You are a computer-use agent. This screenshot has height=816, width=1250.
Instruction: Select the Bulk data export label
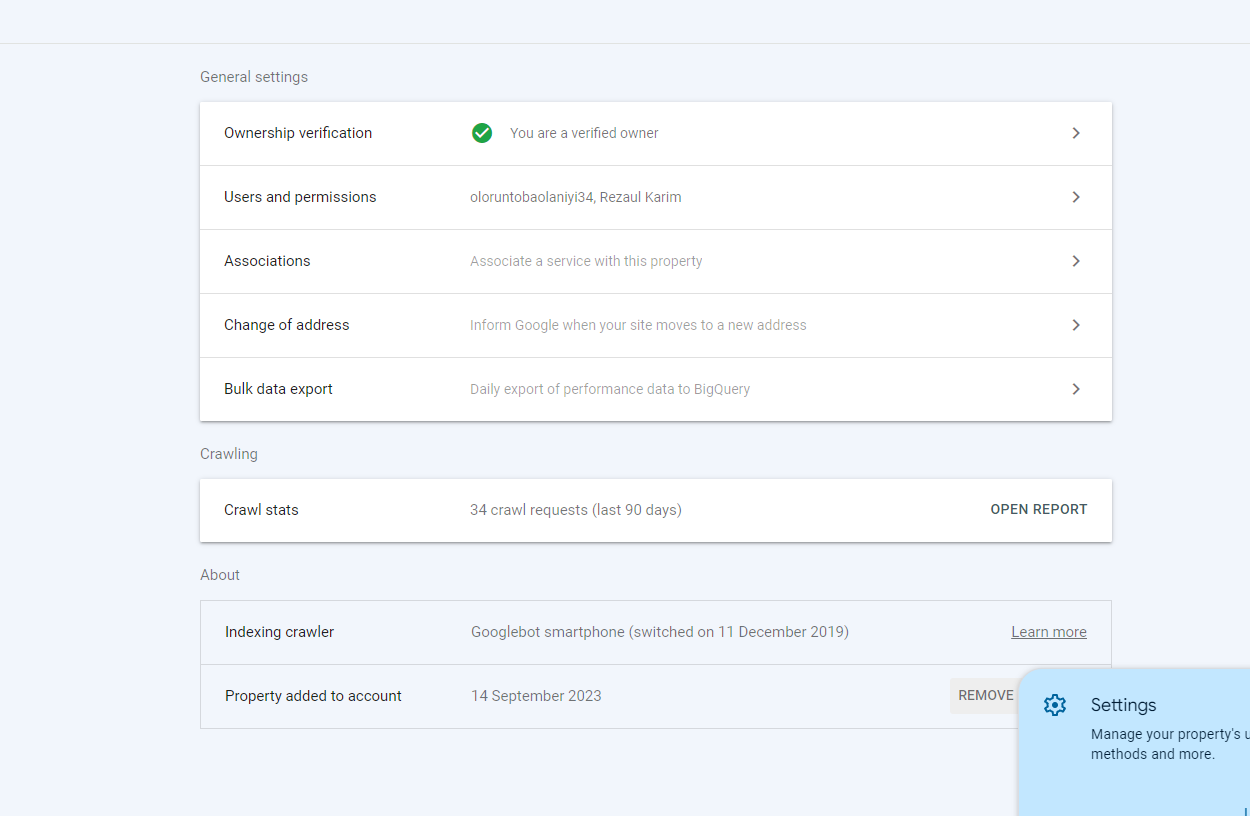pos(278,389)
